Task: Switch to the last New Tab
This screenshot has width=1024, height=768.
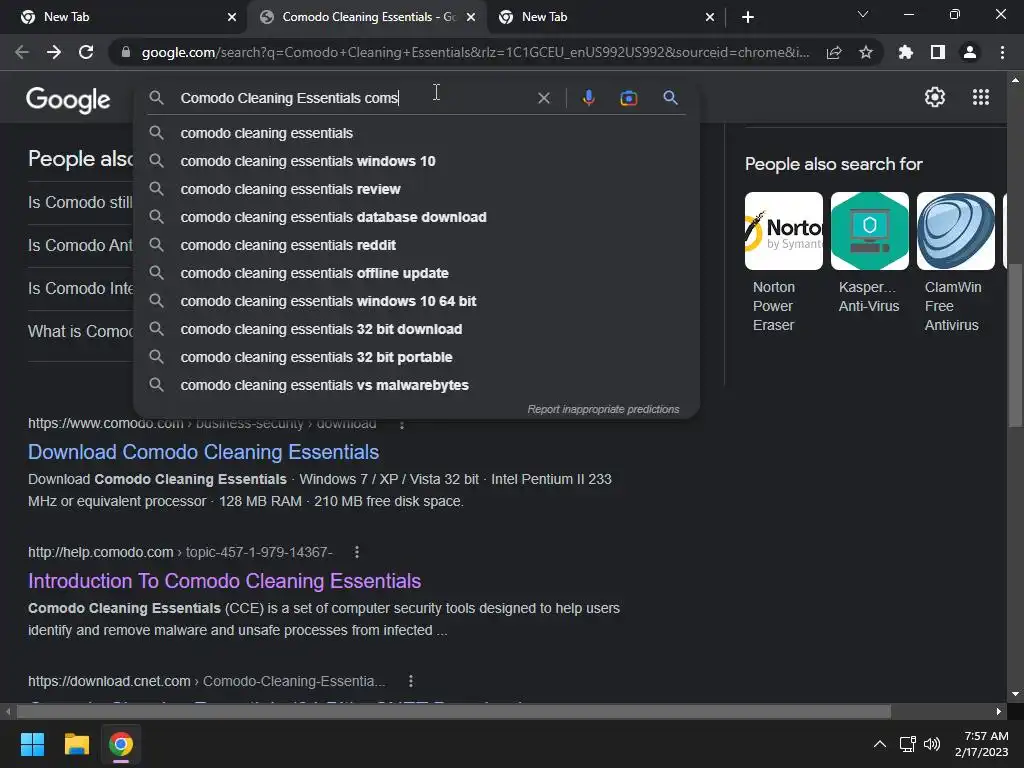Action: [x=607, y=17]
